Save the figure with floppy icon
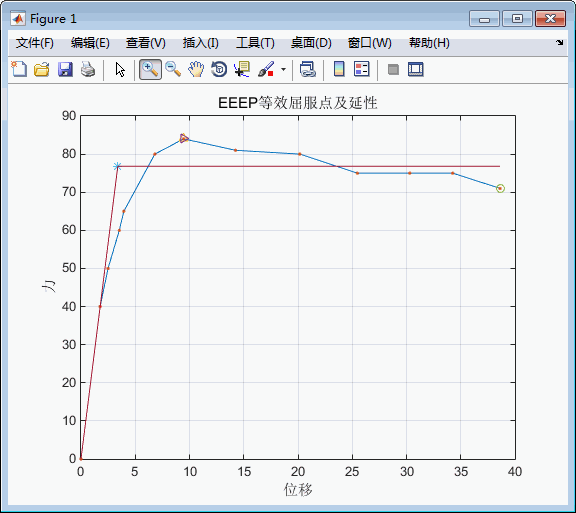Screen dimensions: 576x513 coord(65,69)
